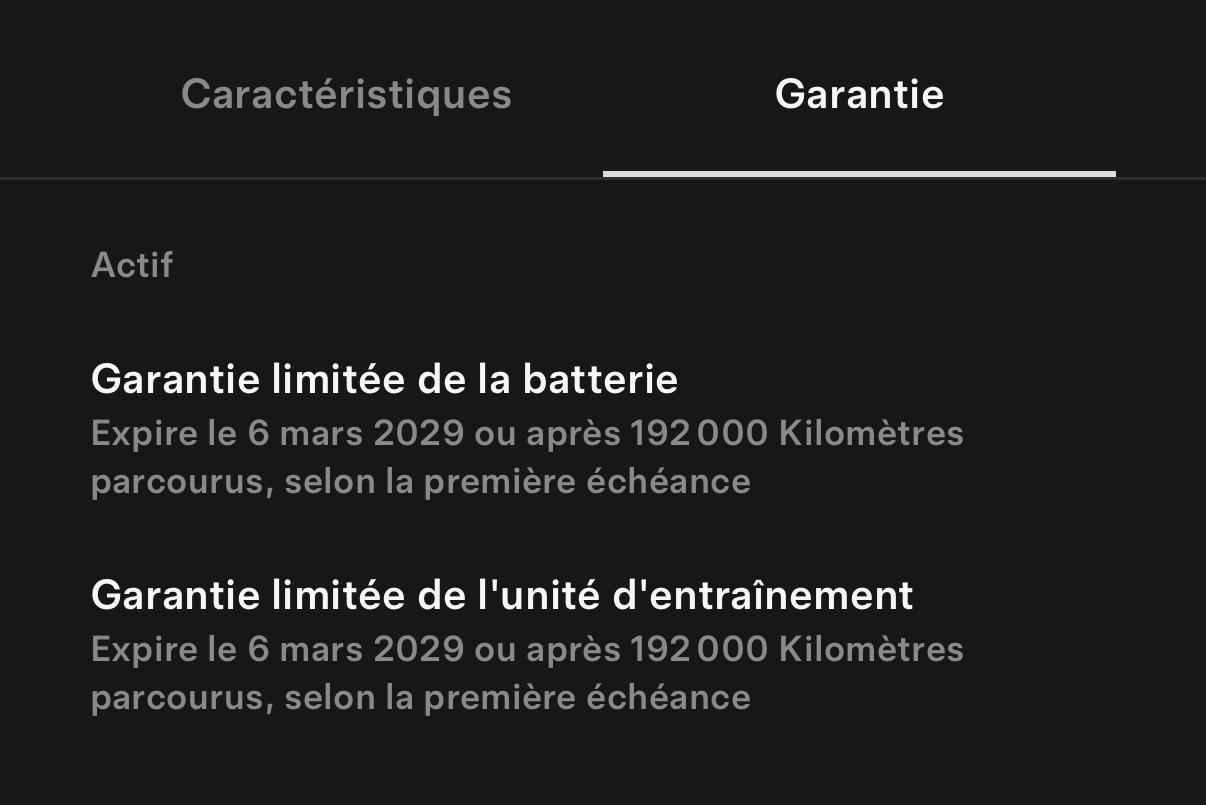This screenshot has height=805, width=1206.
Task: Open Garantie limitée de la batterie
Action: [384, 379]
